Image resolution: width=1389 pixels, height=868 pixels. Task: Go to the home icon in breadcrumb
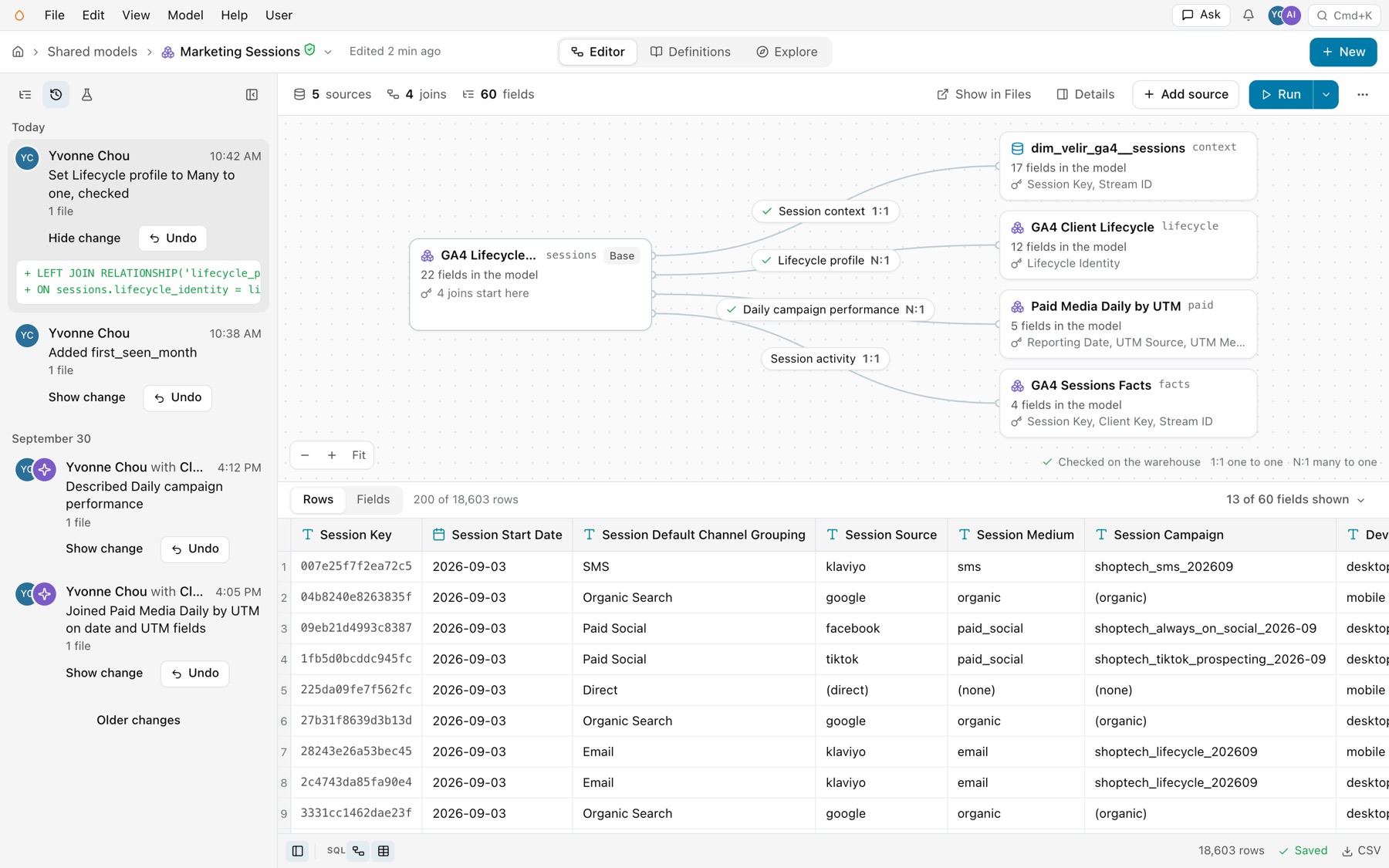tap(18, 52)
